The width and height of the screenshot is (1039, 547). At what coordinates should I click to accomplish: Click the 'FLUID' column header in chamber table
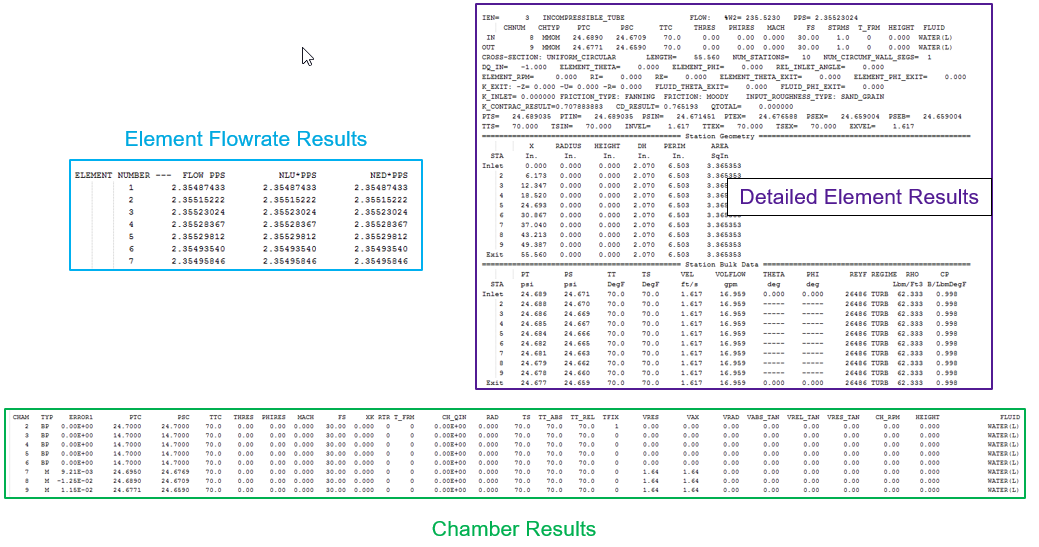[1006, 417]
